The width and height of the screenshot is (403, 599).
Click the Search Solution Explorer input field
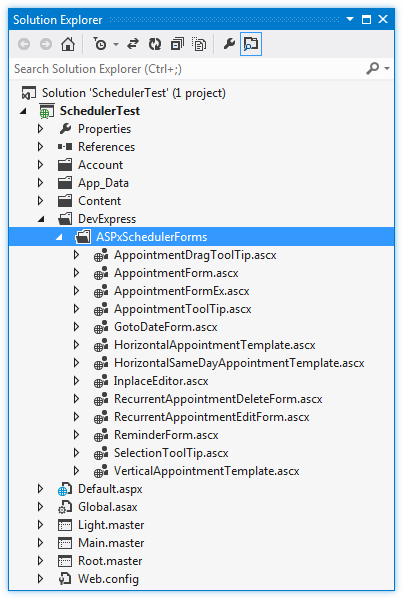point(187,69)
